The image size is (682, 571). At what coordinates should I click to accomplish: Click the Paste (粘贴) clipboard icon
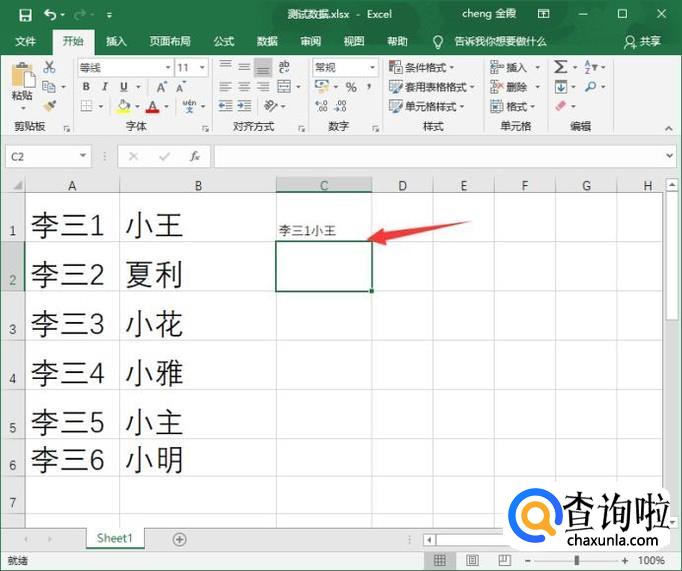click(x=21, y=82)
